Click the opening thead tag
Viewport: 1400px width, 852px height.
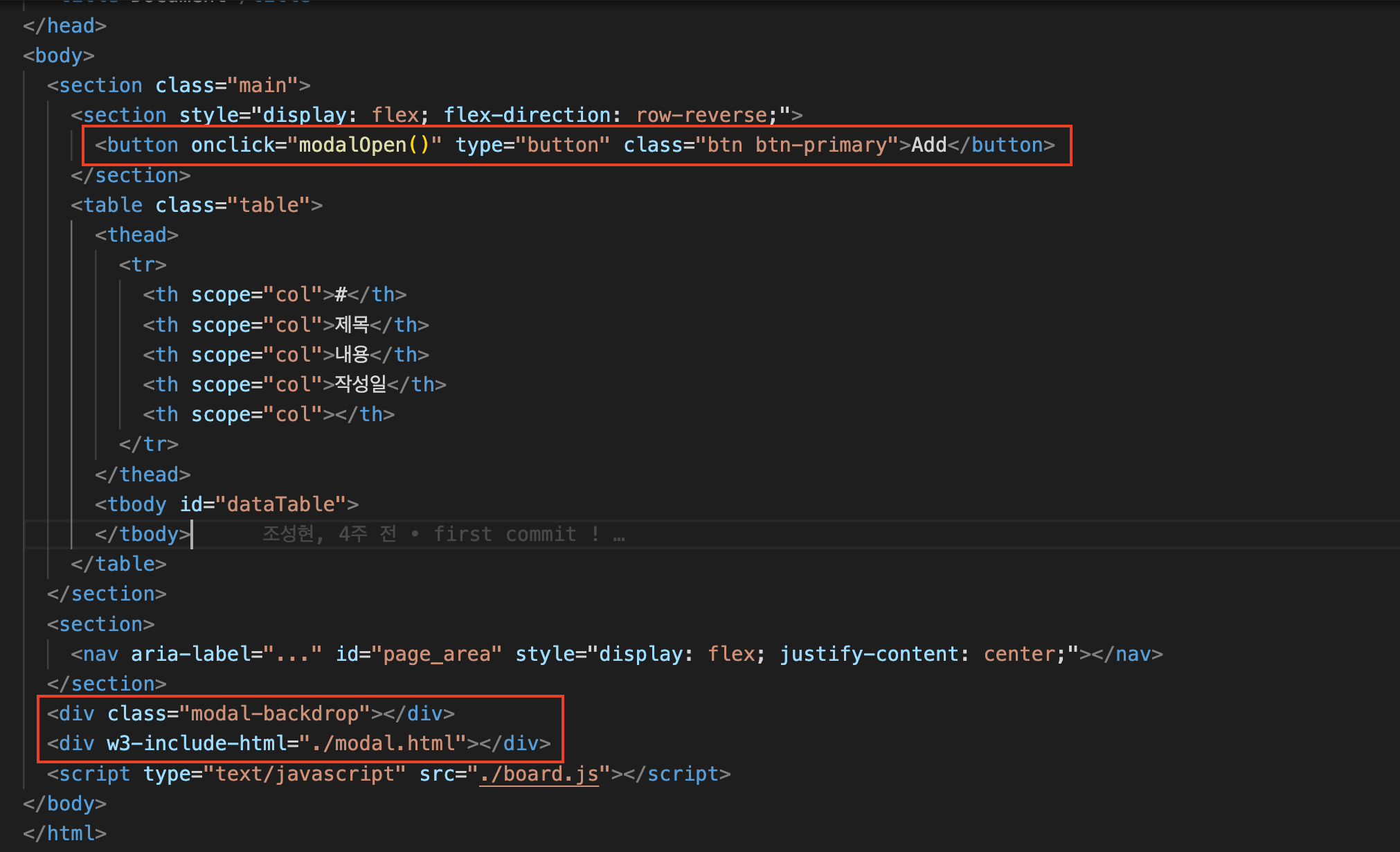click(x=136, y=235)
